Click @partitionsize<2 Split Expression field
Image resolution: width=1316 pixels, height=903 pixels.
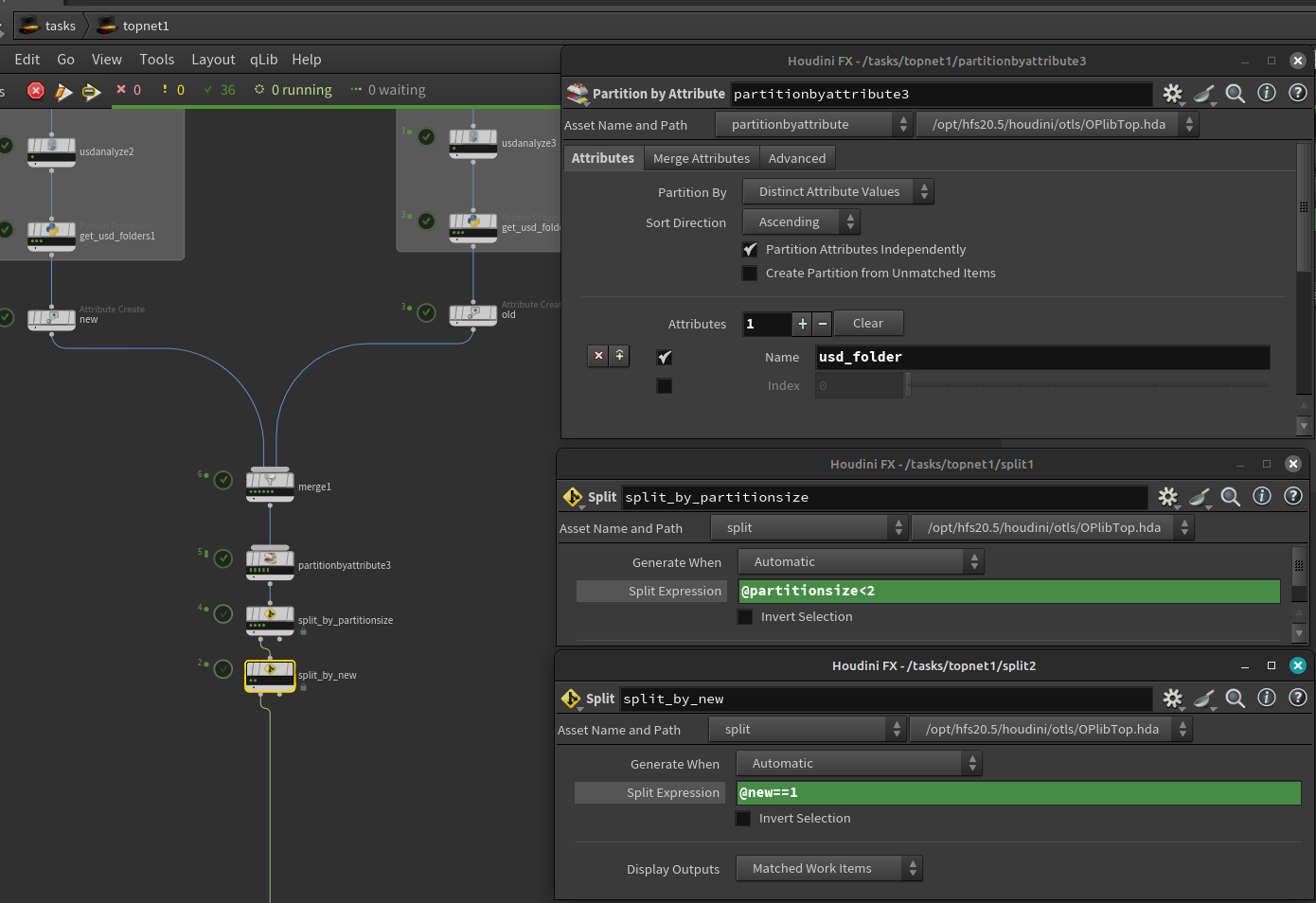click(1009, 591)
